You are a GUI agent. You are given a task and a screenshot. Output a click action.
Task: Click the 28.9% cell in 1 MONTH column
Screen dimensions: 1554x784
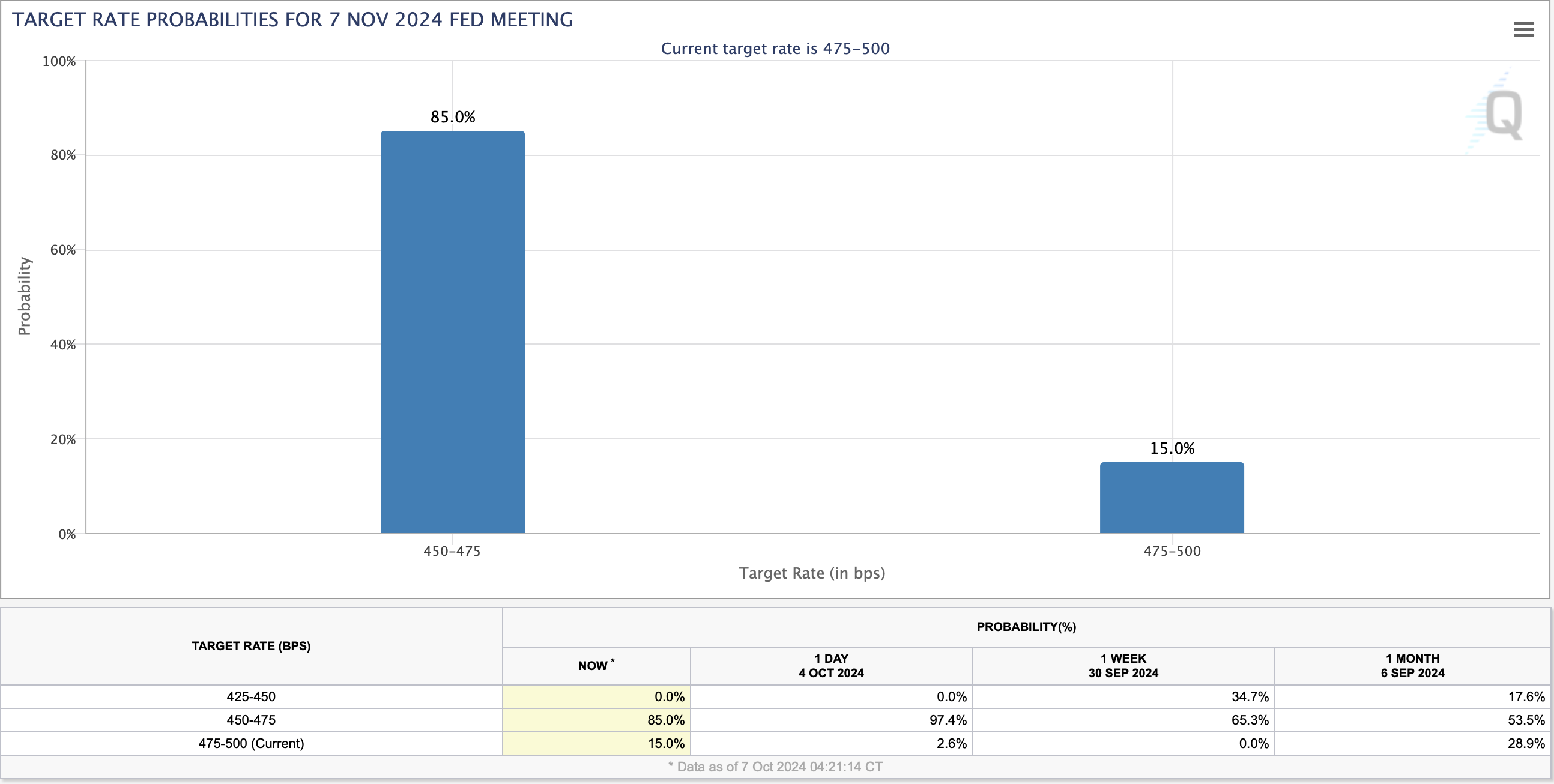[x=1526, y=744]
